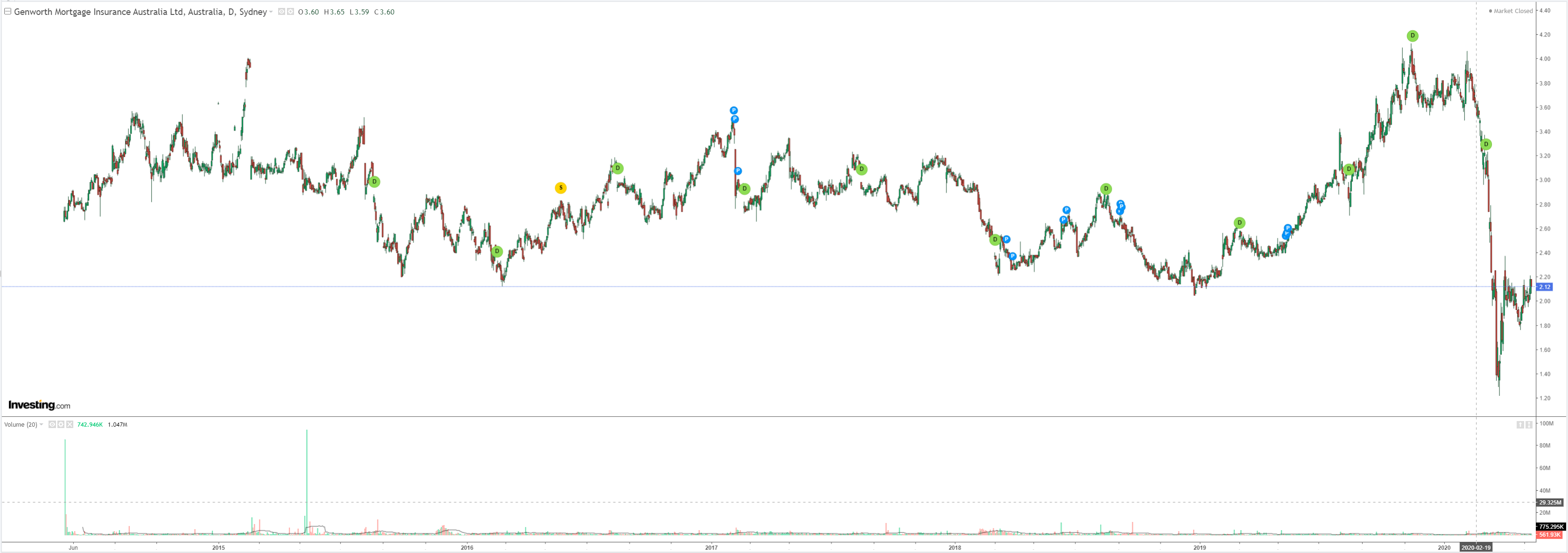Open the Genworth symbol title dropdown arrow
The width and height of the screenshot is (1568, 553).
[x=271, y=12]
